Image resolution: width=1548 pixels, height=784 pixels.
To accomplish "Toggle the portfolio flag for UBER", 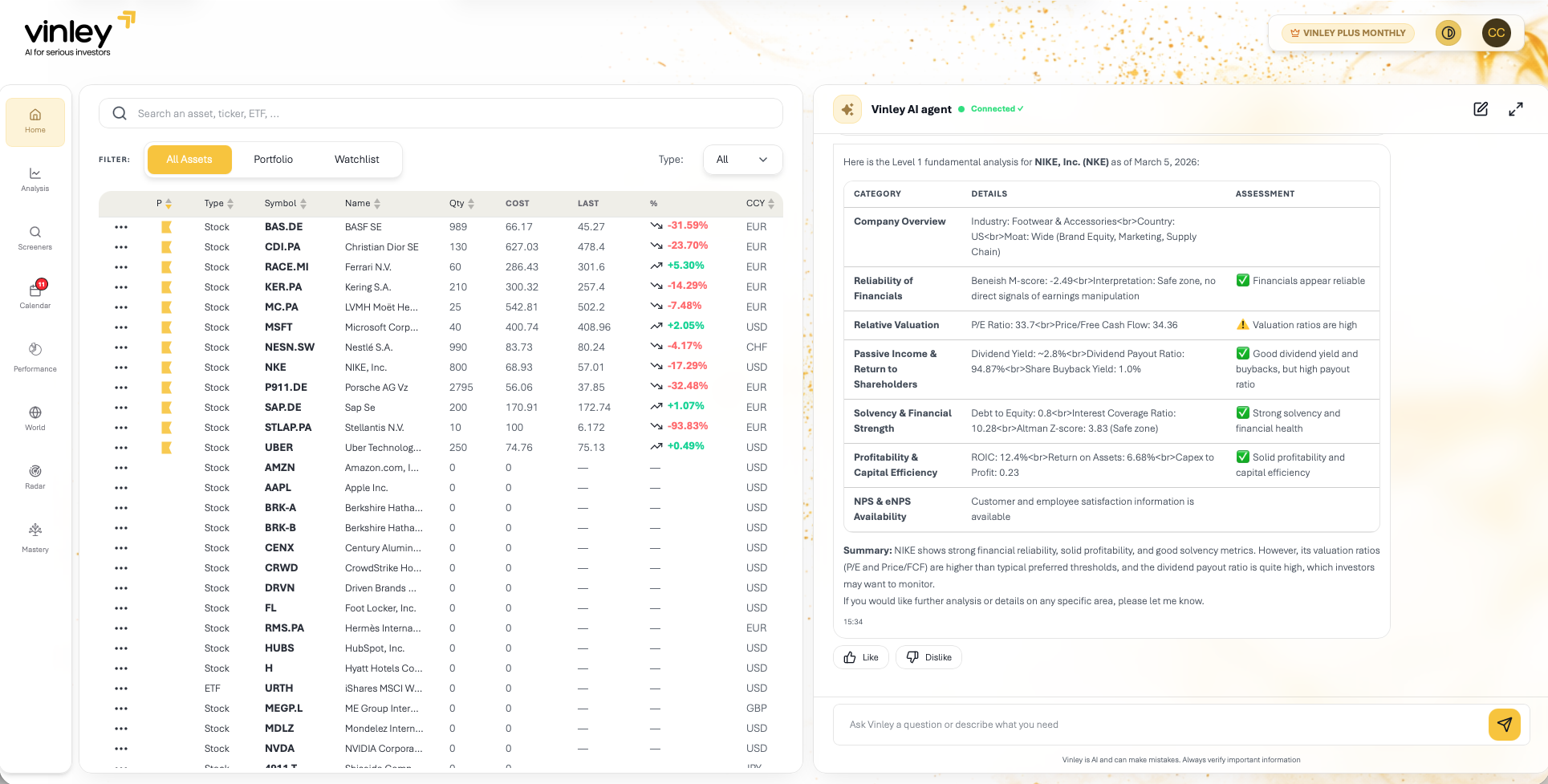I will tap(167, 448).
